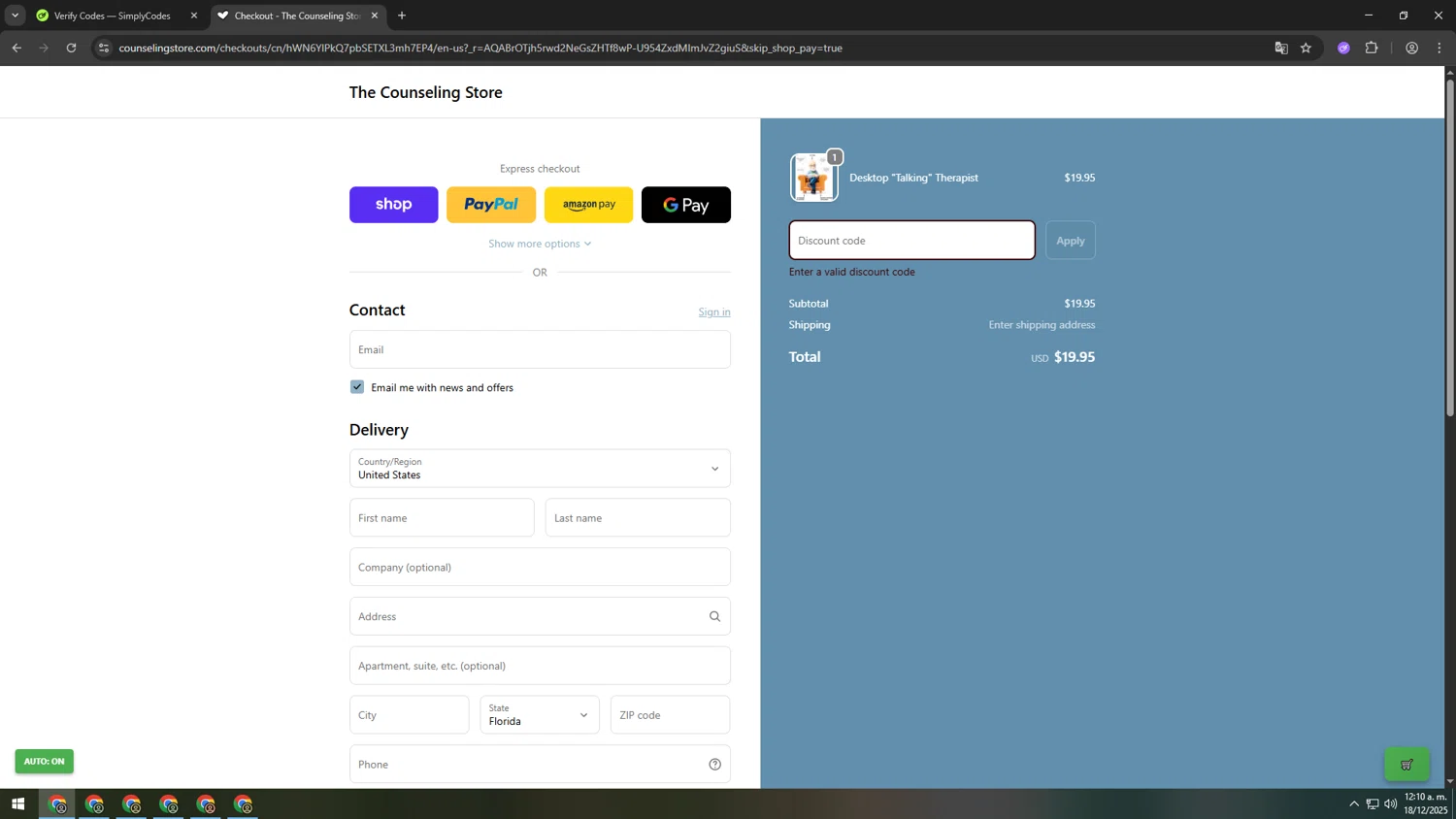Screen dimensions: 1456x819
Task: Click the Sign in link
Action: pyautogui.click(x=714, y=311)
